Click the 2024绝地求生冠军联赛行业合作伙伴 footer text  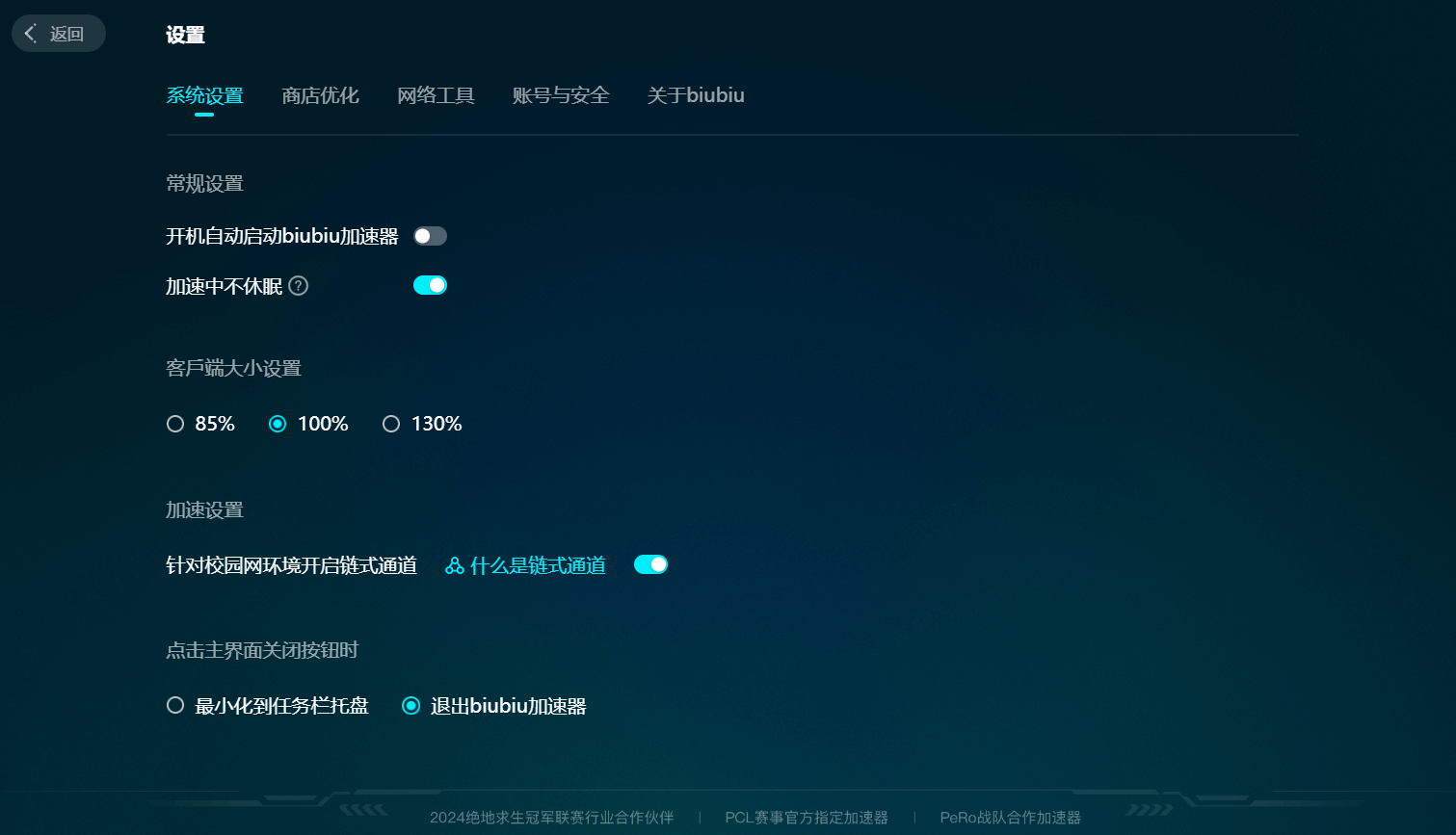point(552,818)
